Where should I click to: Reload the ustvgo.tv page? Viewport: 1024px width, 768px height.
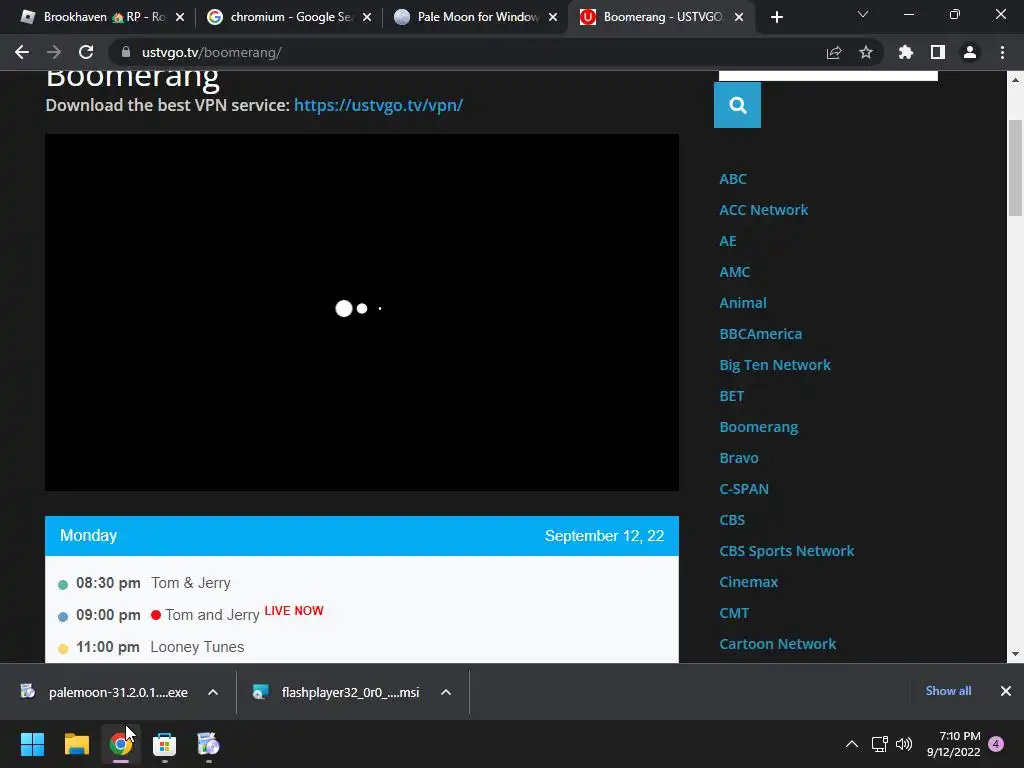pos(86,52)
